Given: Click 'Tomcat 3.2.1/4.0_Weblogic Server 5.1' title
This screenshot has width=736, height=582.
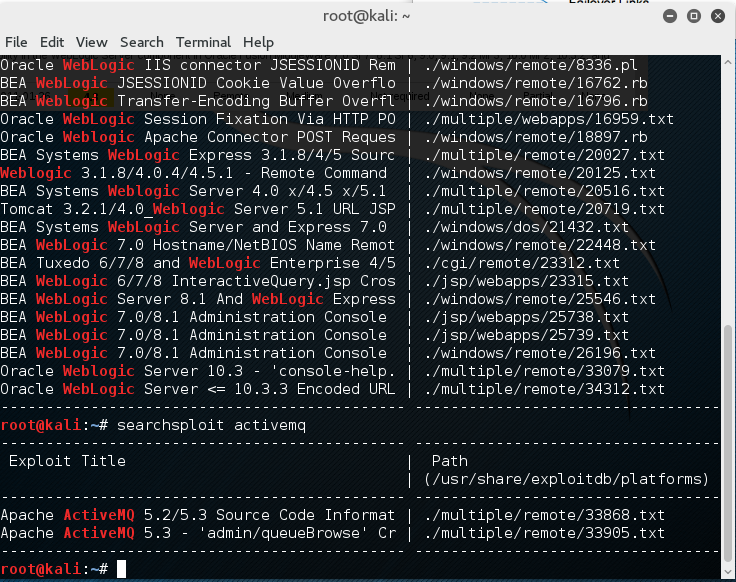Looking at the screenshot, I should tap(198, 209).
